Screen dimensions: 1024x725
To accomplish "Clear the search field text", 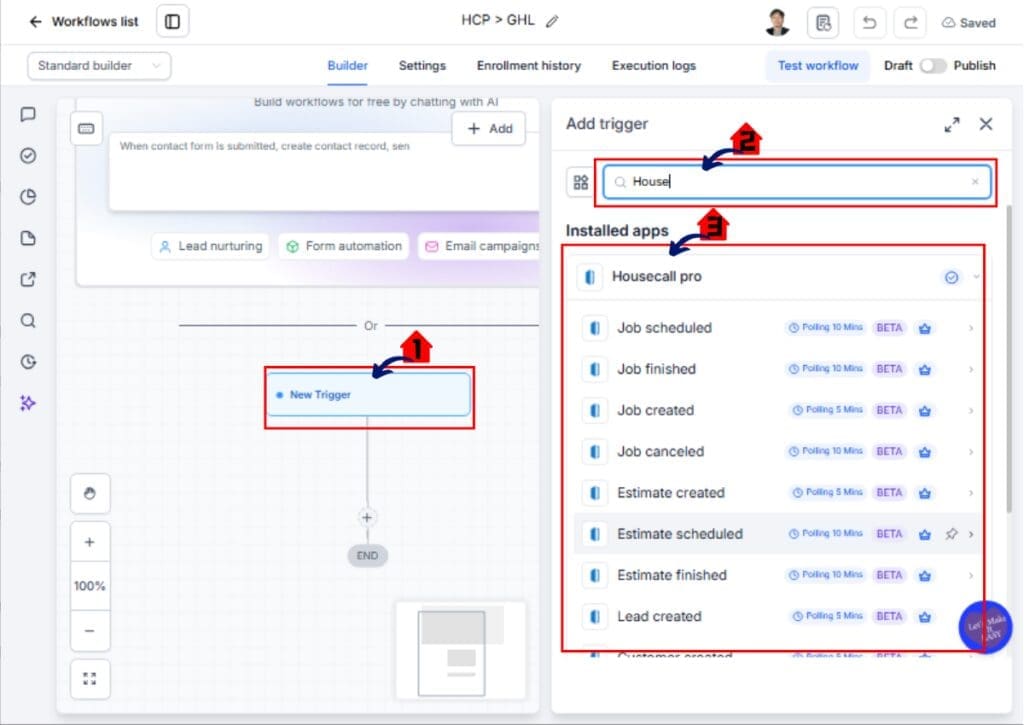I will point(974,182).
